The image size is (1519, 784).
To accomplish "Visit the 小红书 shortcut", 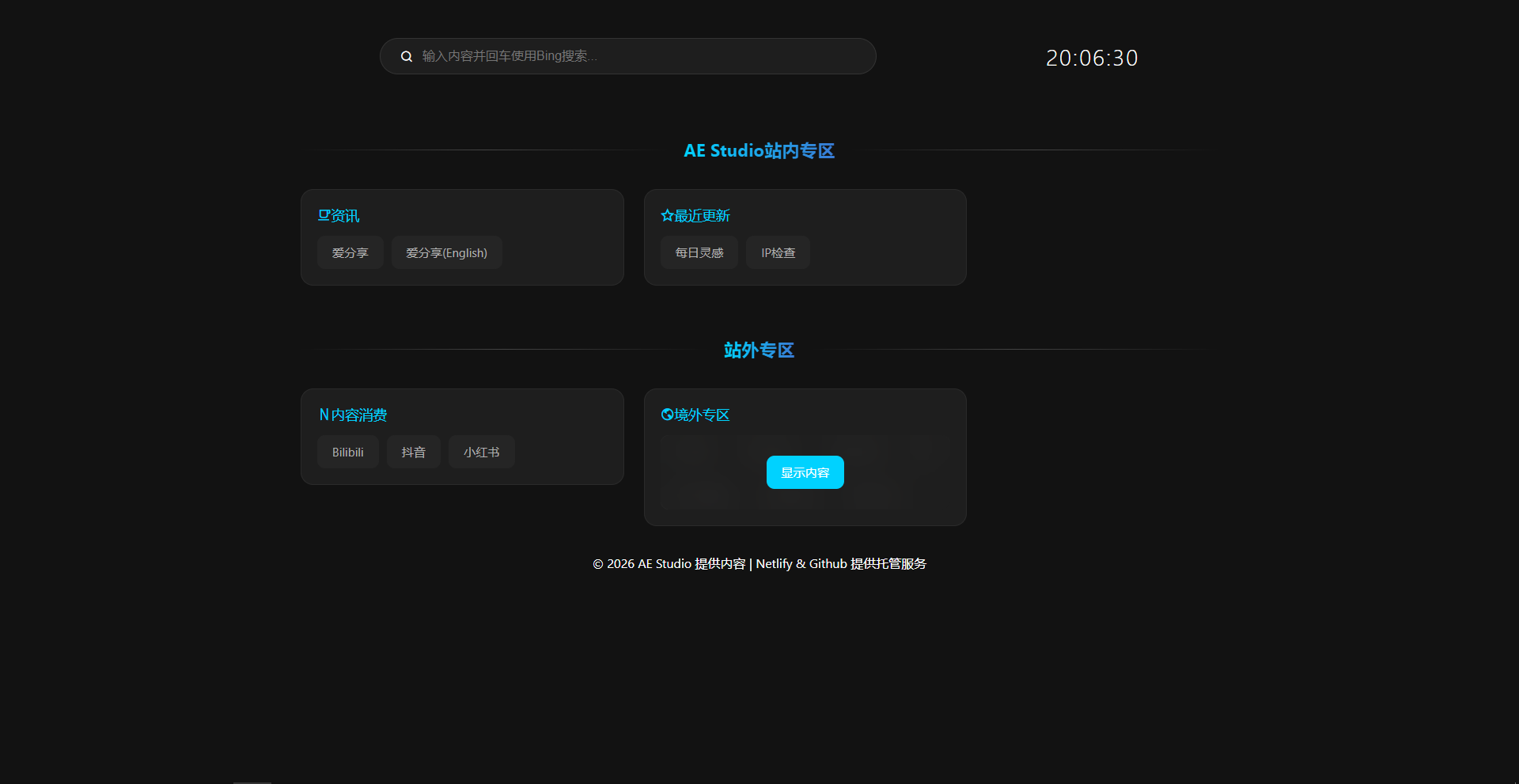I will point(481,453).
